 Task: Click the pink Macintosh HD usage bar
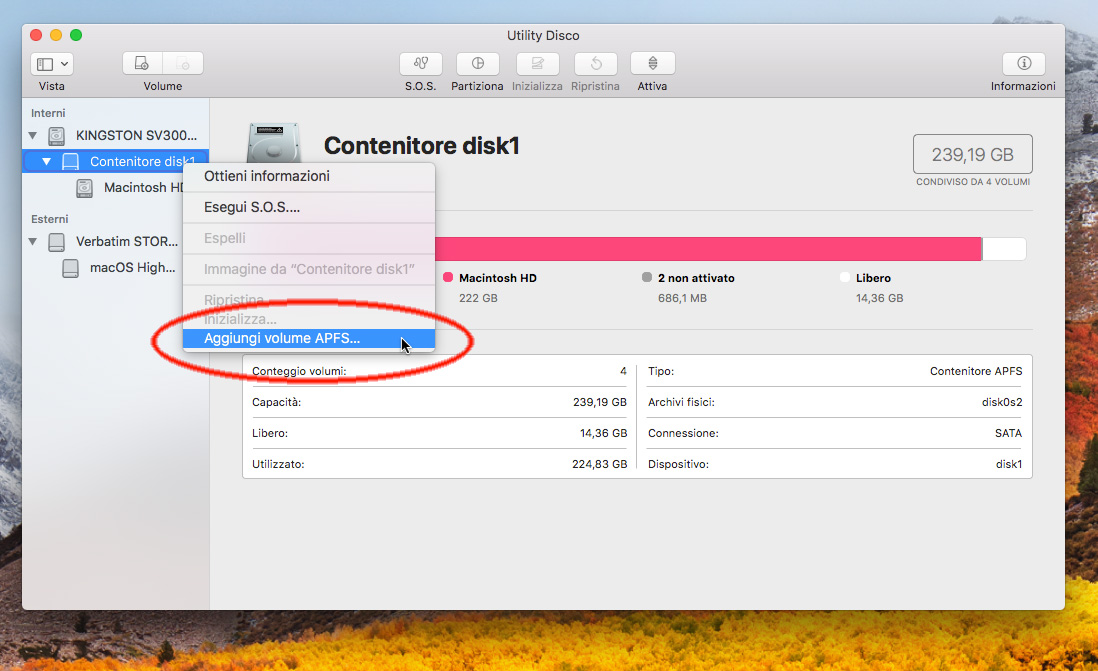(708, 249)
